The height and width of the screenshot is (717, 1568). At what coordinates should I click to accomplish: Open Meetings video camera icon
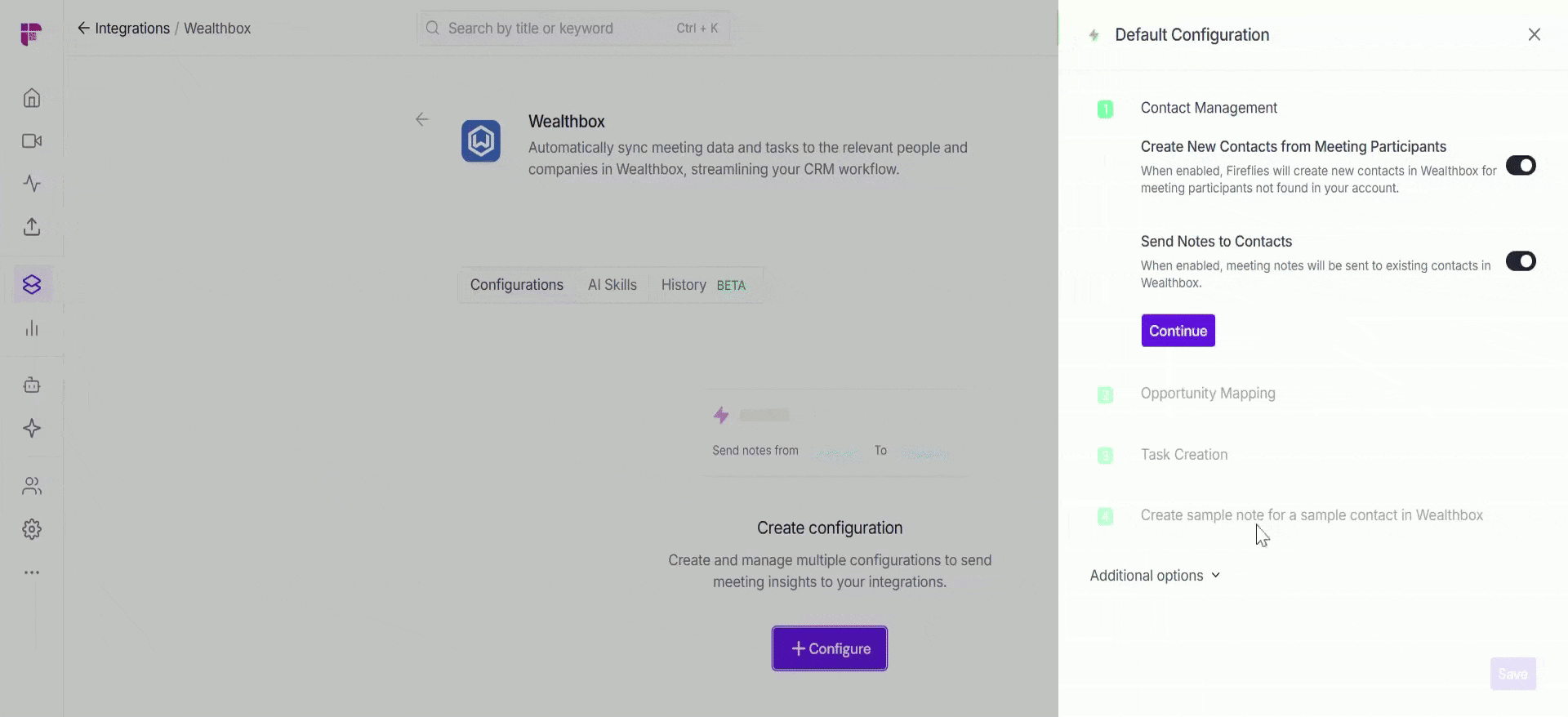32,141
